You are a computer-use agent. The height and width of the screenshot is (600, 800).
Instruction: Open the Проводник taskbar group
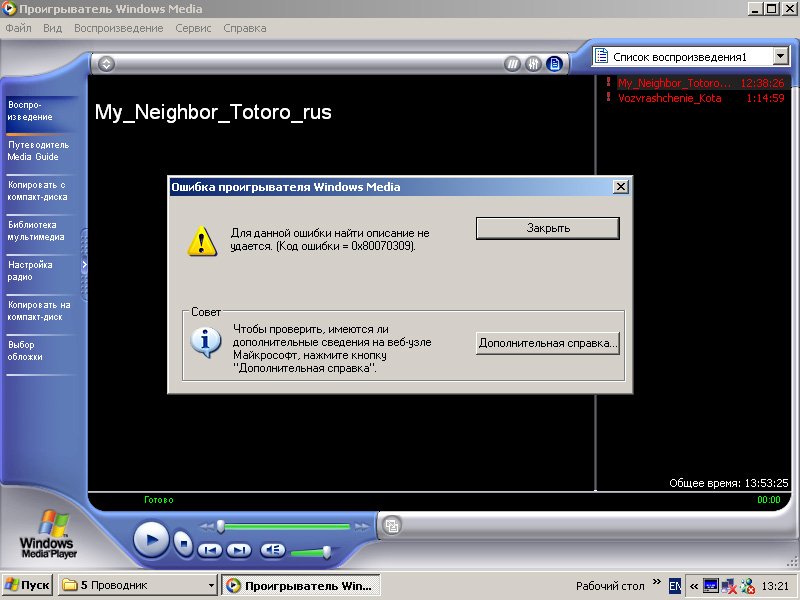point(138,585)
